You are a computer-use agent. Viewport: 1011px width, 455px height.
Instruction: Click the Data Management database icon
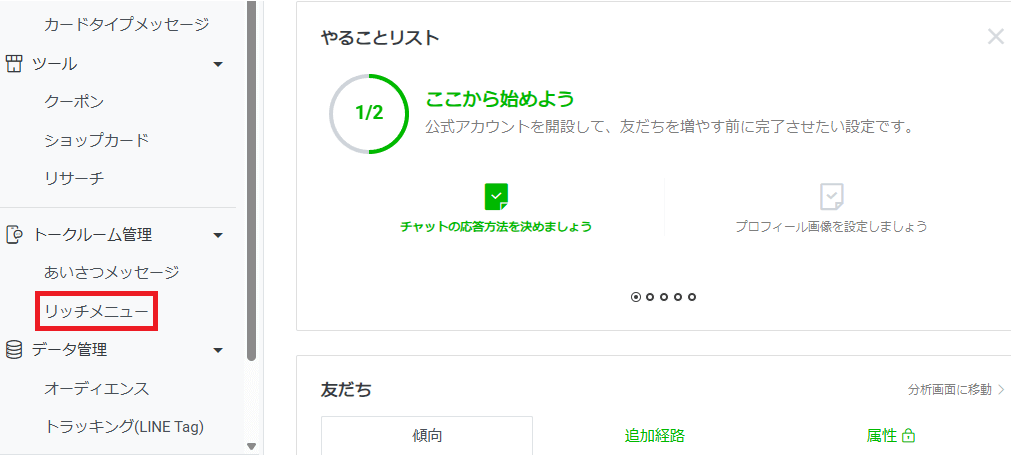[14, 350]
